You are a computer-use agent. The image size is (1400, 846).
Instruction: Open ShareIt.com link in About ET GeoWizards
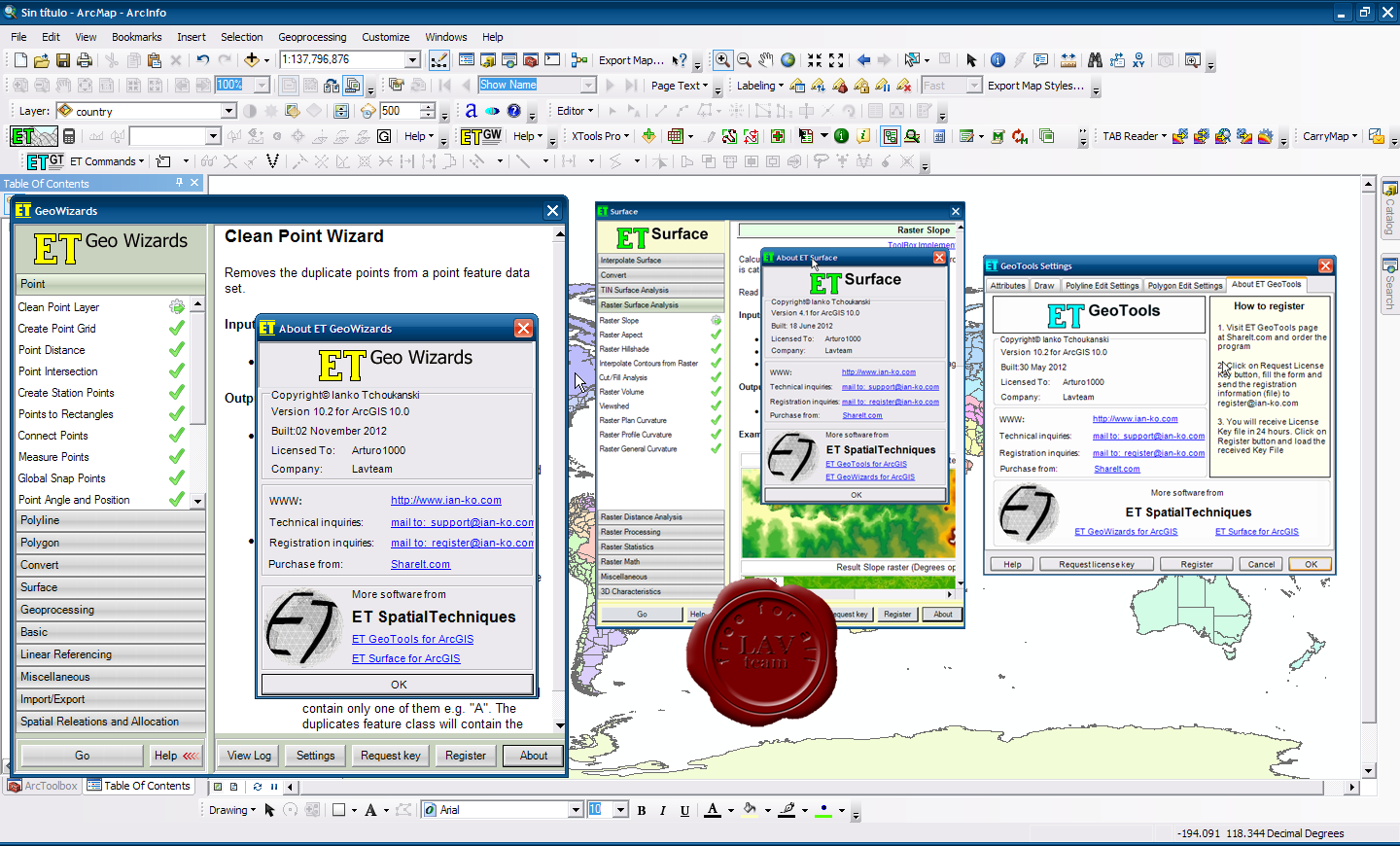coord(420,564)
